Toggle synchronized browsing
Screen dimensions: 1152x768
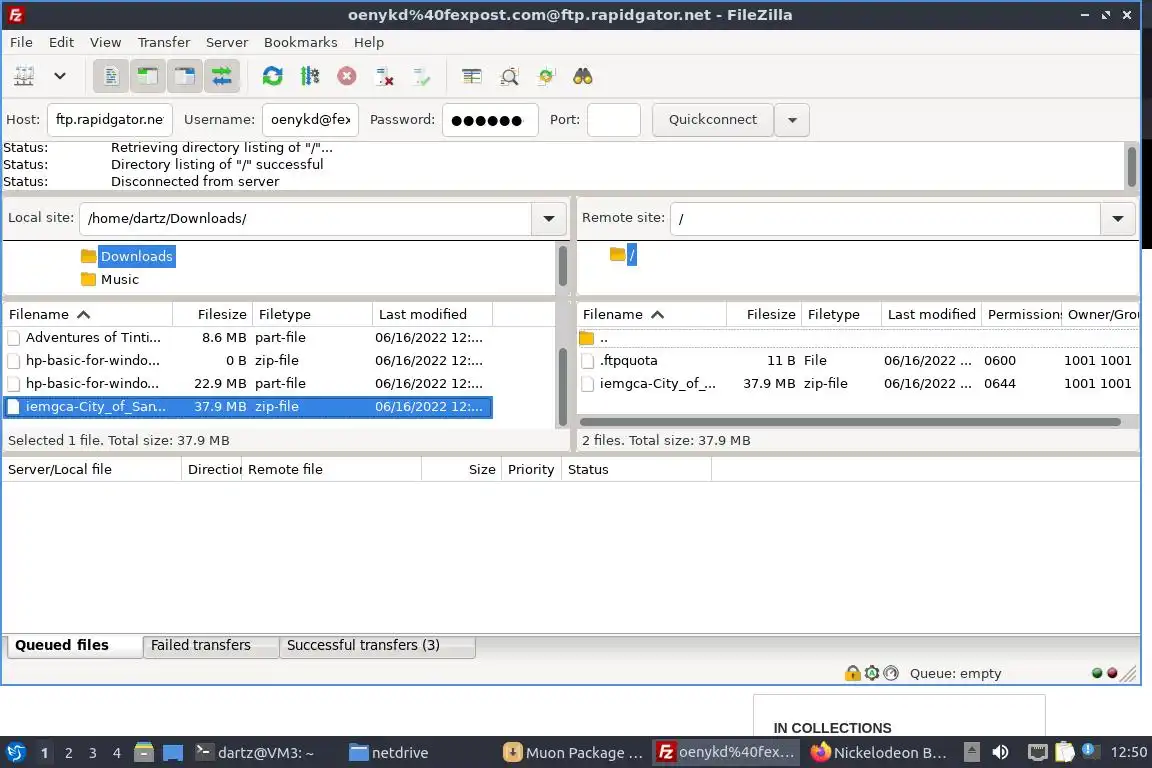[x=546, y=76]
